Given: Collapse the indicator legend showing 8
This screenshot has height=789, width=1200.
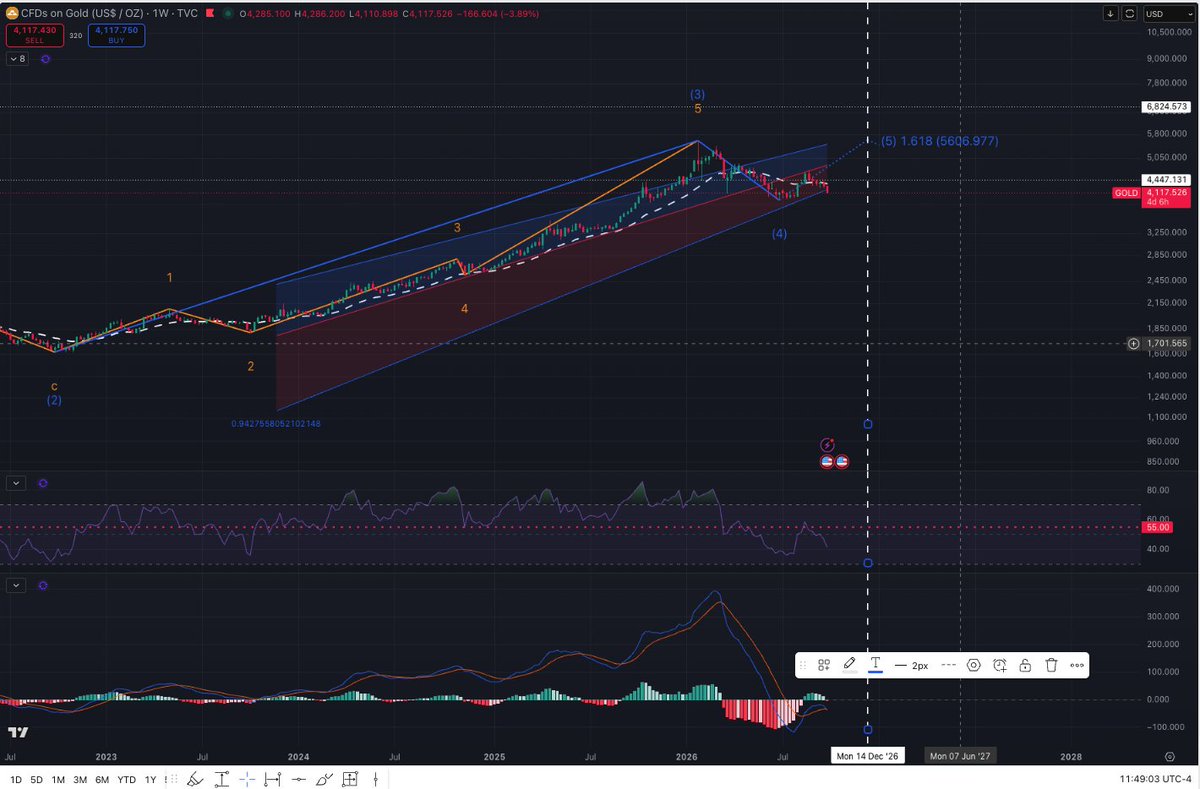Looking at the screenshot, I should click(x=18, y=59).
